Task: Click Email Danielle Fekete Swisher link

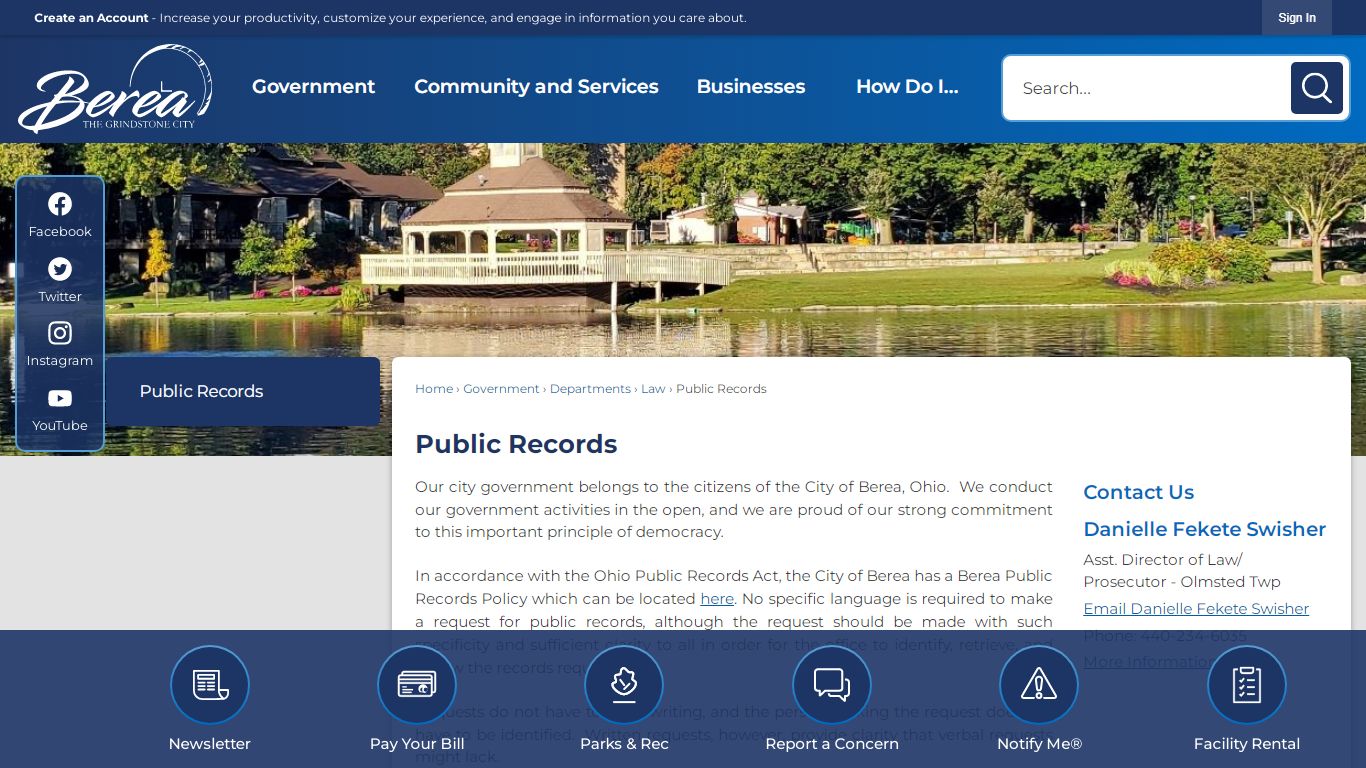Action: (x=1196, y=609)
